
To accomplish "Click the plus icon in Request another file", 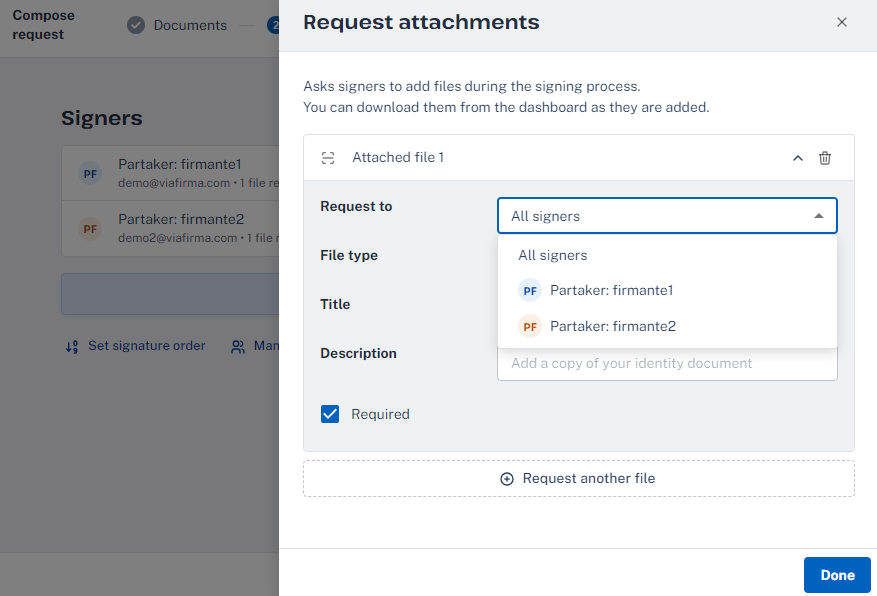I will [507, 479].
